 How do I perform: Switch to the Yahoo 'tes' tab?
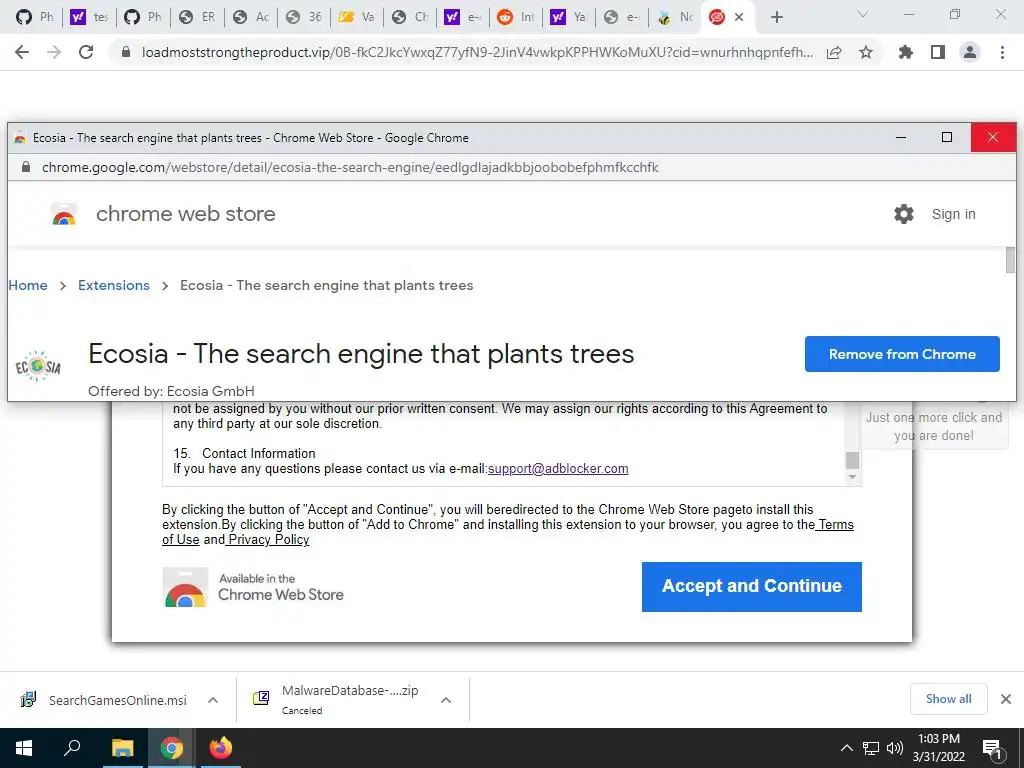89,17
